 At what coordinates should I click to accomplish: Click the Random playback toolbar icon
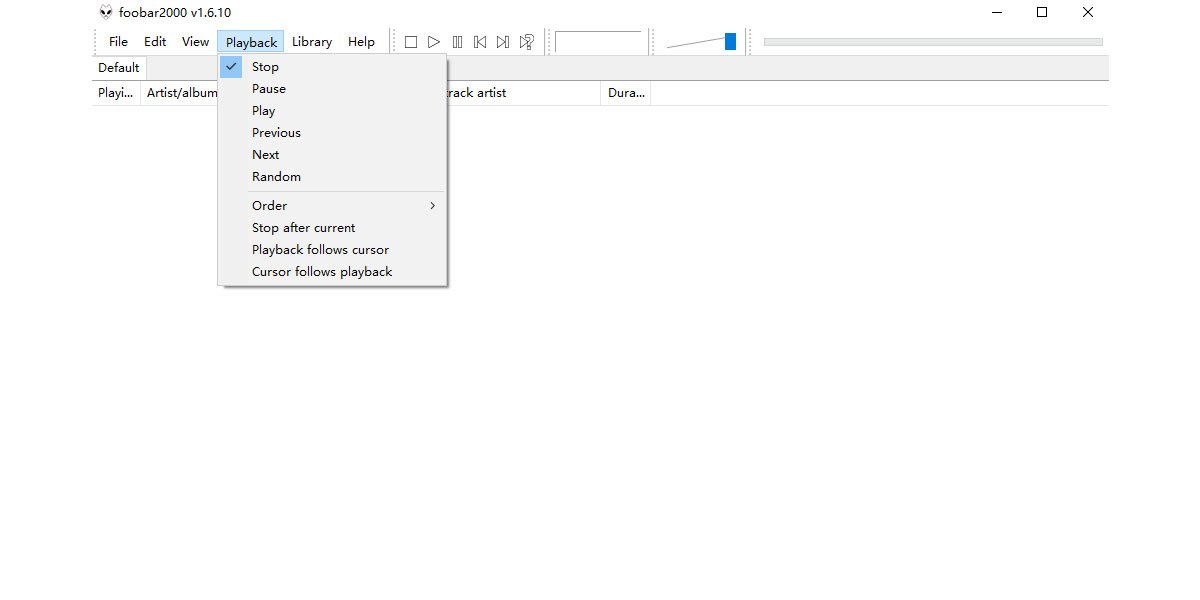526,41
